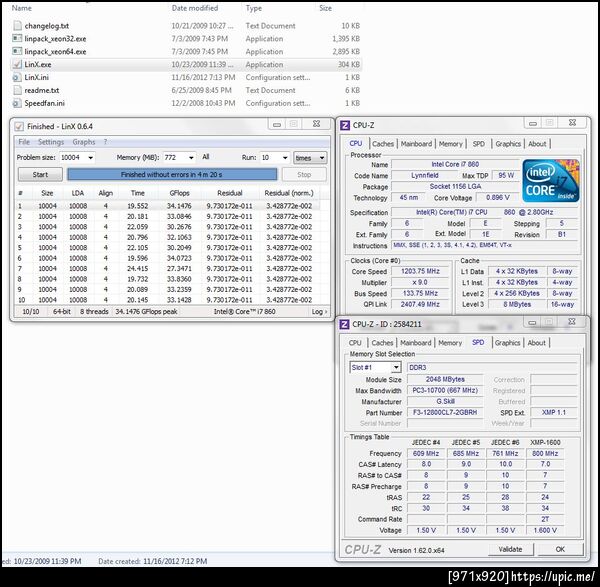Sort files by Type column header
The image size is (600, 587).
(254, 8)
